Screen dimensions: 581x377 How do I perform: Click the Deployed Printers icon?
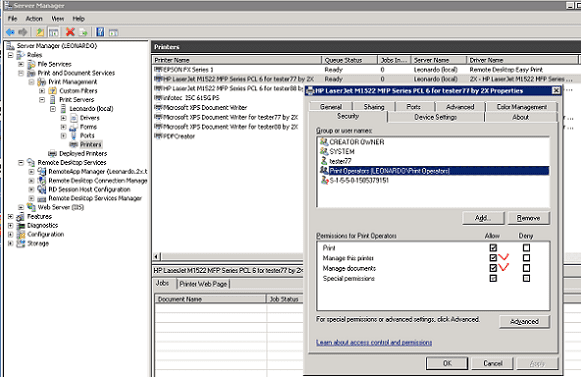52,153
